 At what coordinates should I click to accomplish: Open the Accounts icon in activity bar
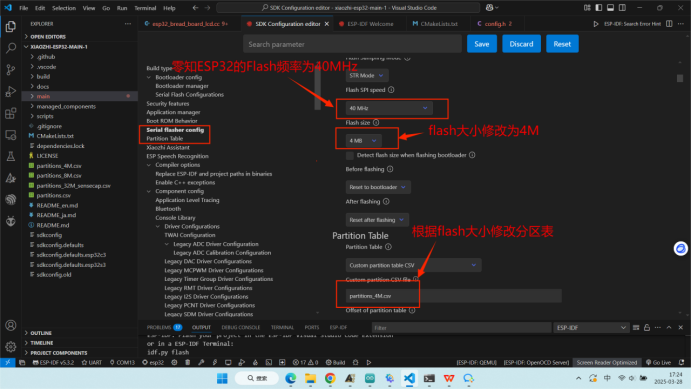coord(11,325)
